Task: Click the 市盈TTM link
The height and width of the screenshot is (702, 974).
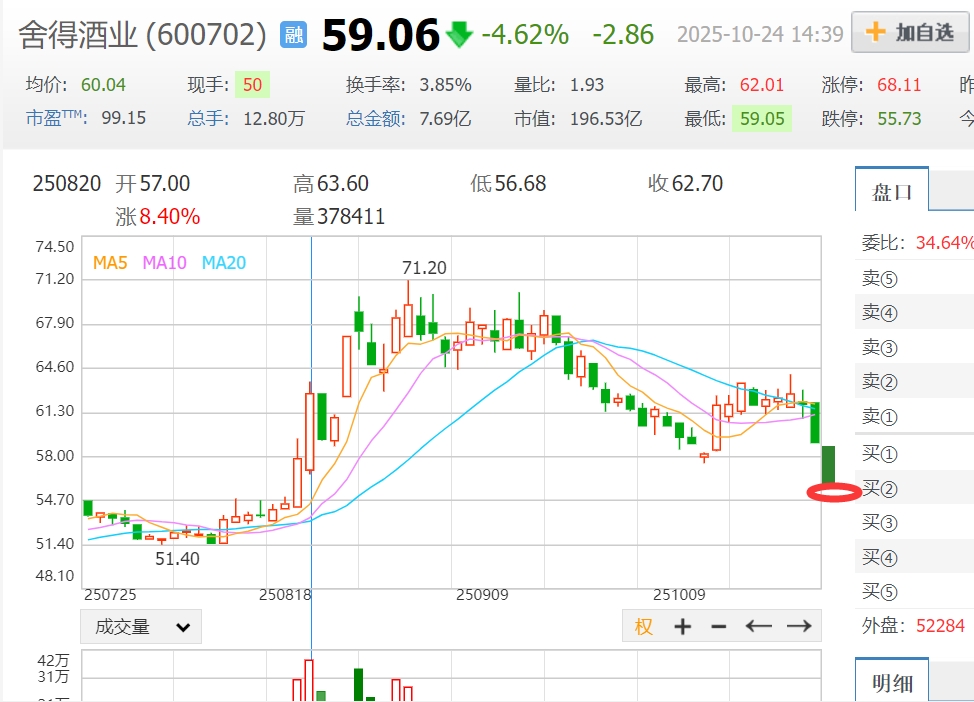Action: click(54, 118)
